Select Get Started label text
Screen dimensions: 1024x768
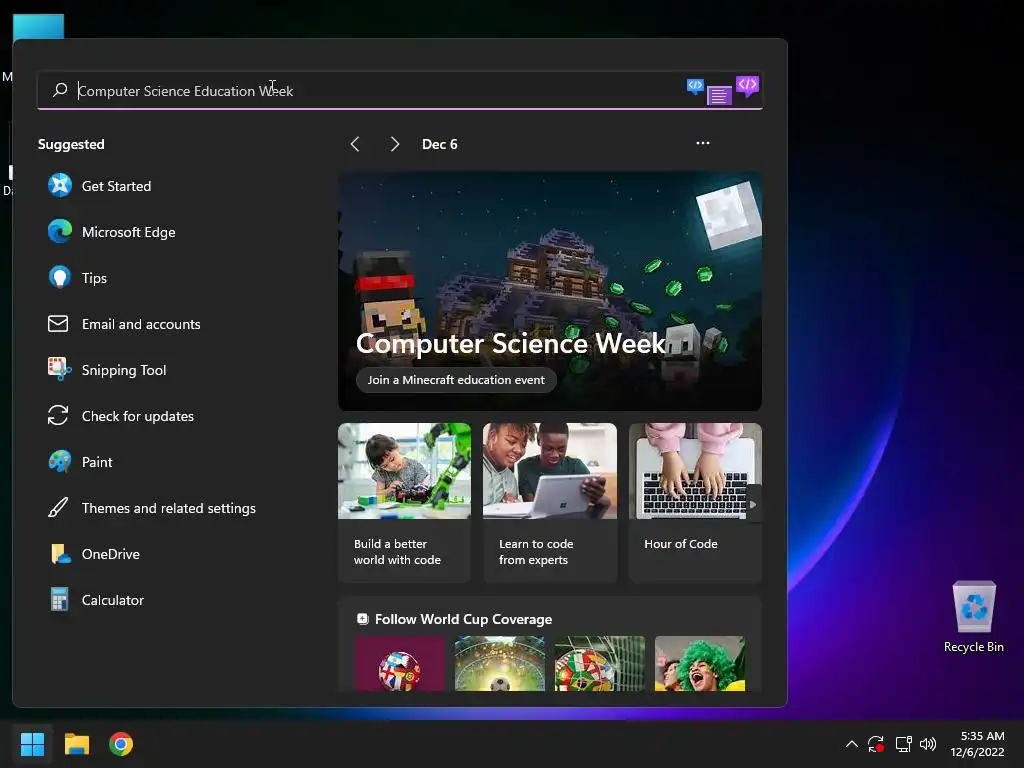point(116,186)
